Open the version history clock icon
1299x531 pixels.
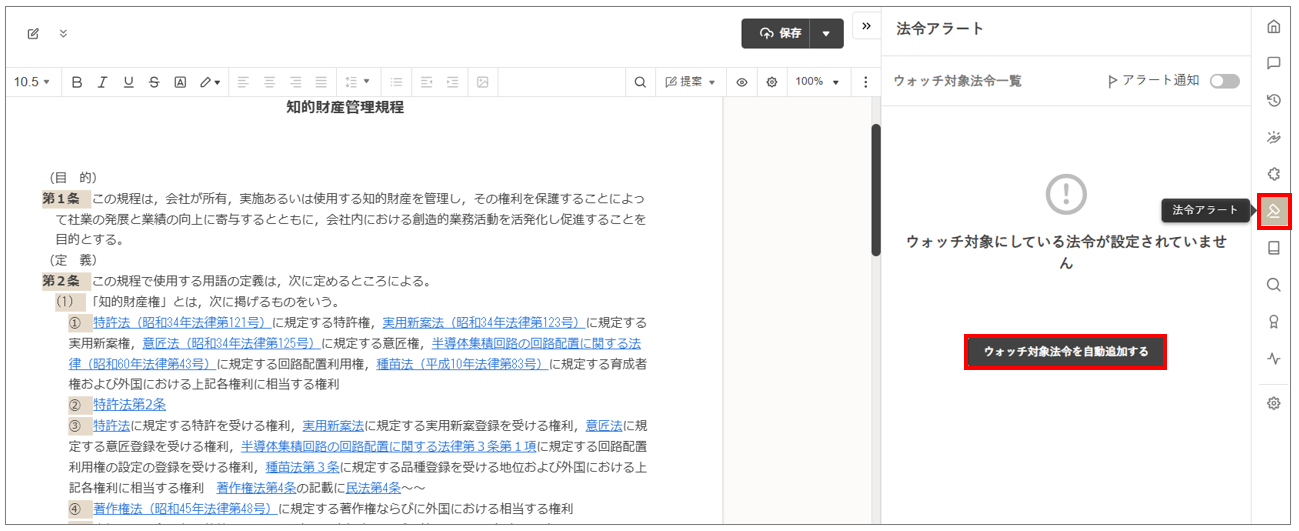[1273, 100]
